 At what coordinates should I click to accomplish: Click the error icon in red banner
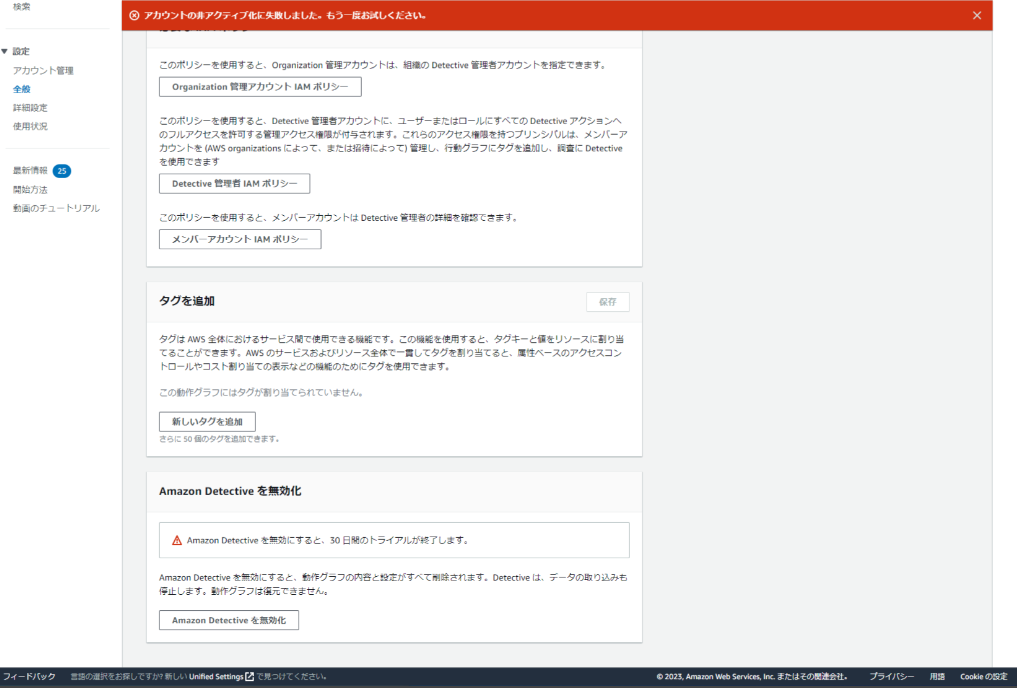134,16
